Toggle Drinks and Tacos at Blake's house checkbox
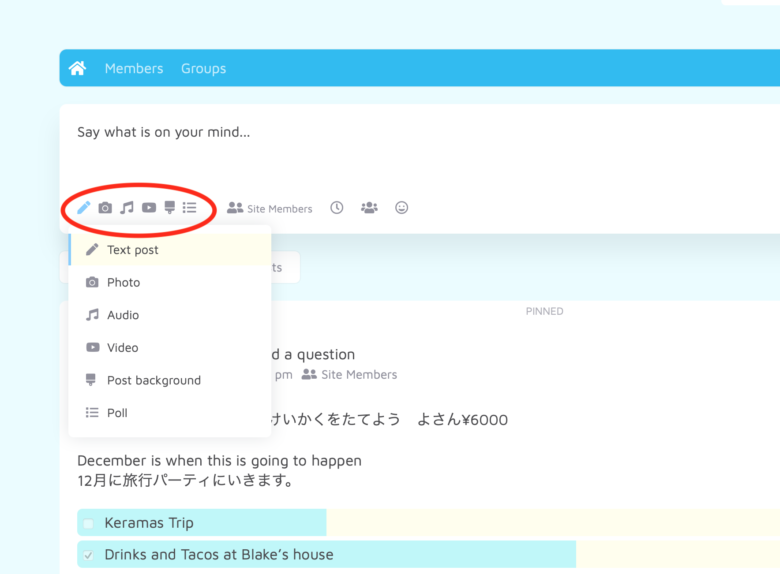Viewport: 780px width, 574px height. (88, 555)
